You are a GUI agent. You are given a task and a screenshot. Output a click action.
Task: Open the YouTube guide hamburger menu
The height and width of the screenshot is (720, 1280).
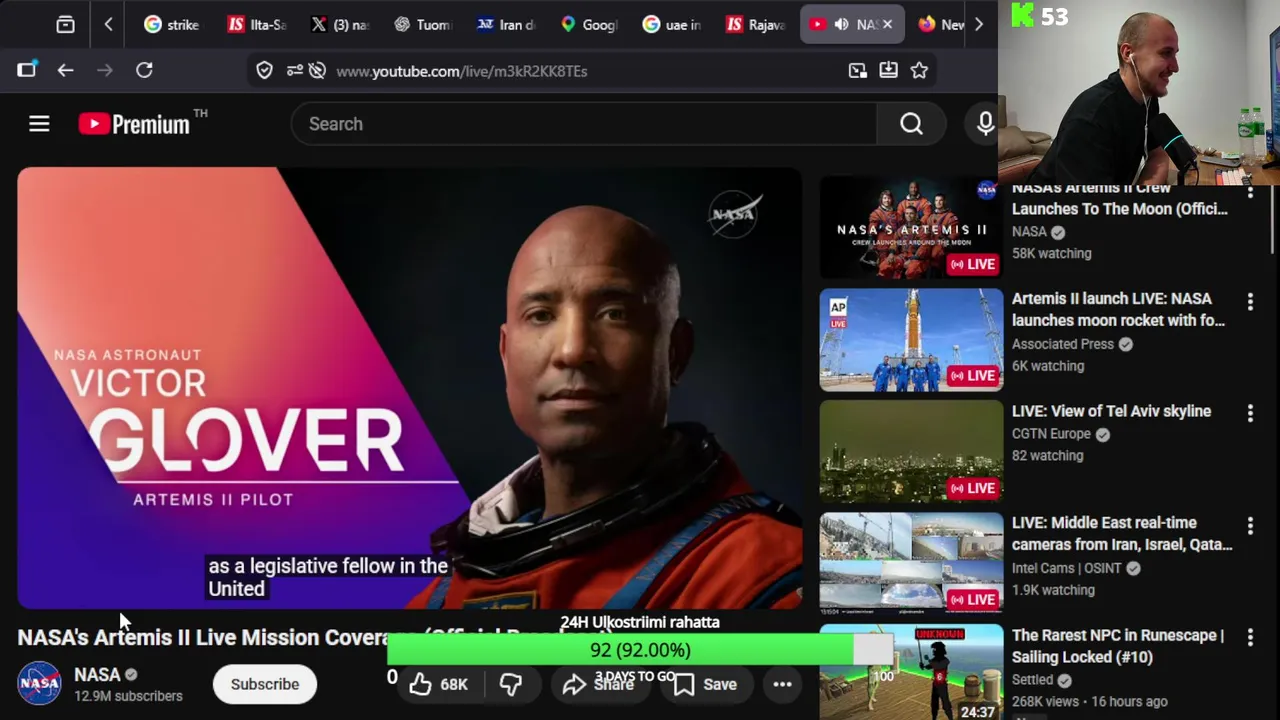(x=39, y=124)
